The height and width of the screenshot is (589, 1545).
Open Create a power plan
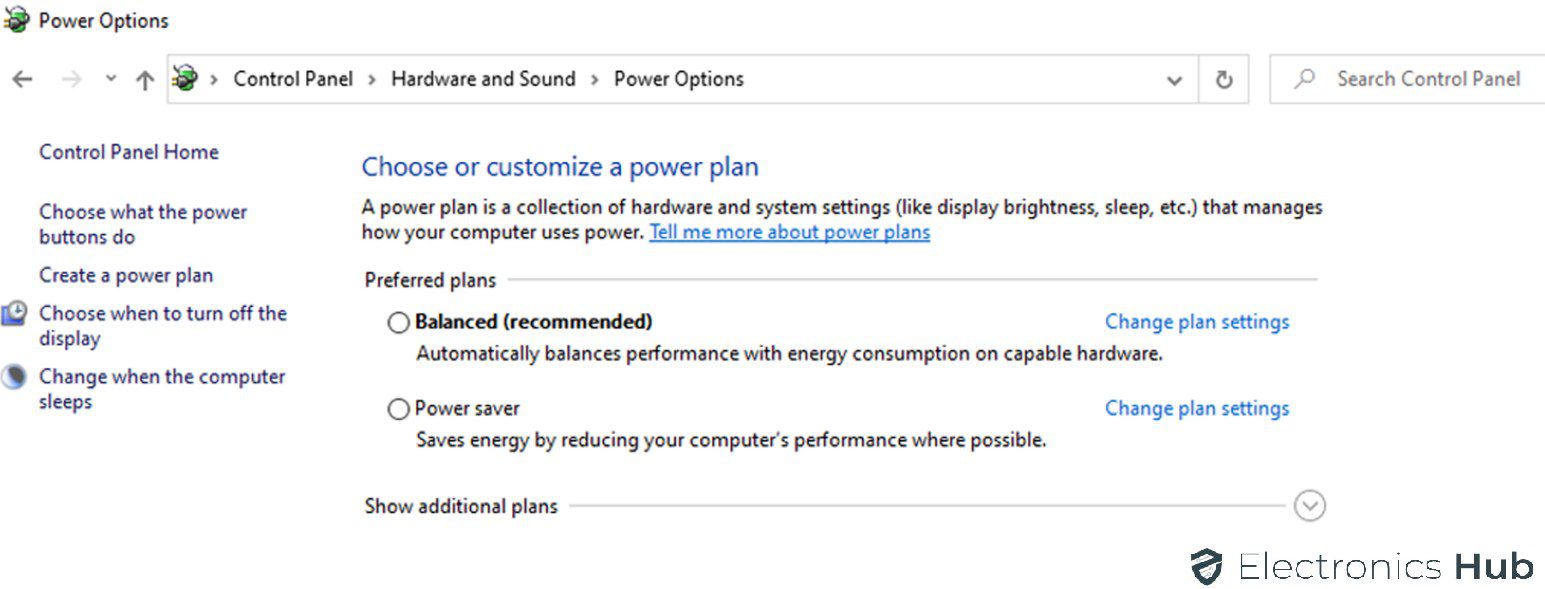(125, 274)
